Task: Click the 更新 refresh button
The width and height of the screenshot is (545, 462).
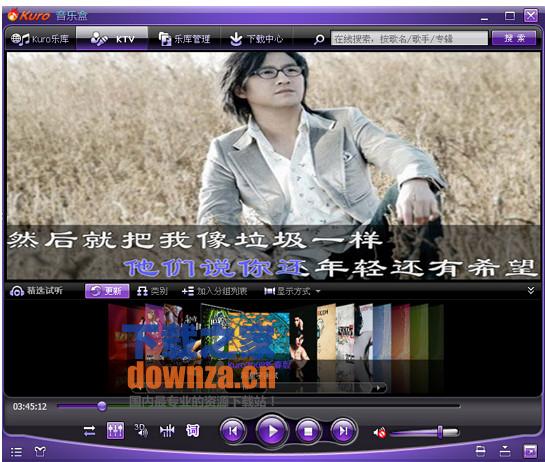Action: [x=107, y=291]
